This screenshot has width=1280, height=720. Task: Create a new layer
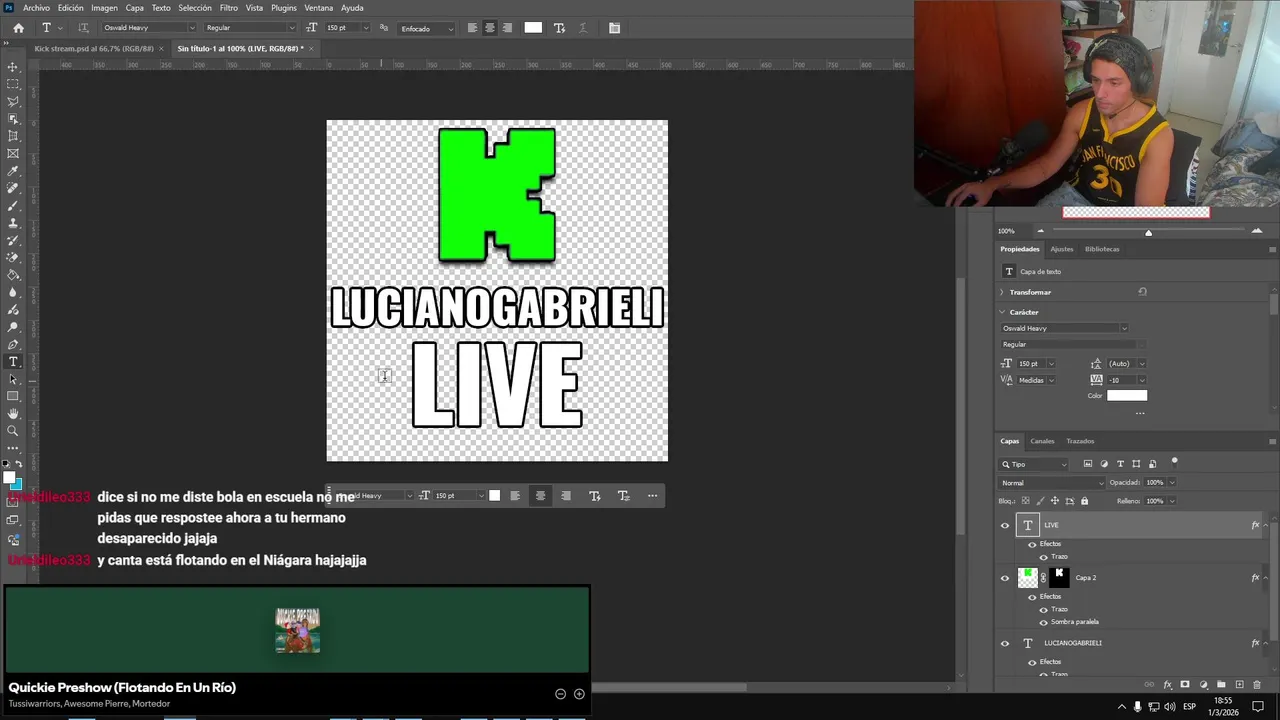pos(1239,685)
